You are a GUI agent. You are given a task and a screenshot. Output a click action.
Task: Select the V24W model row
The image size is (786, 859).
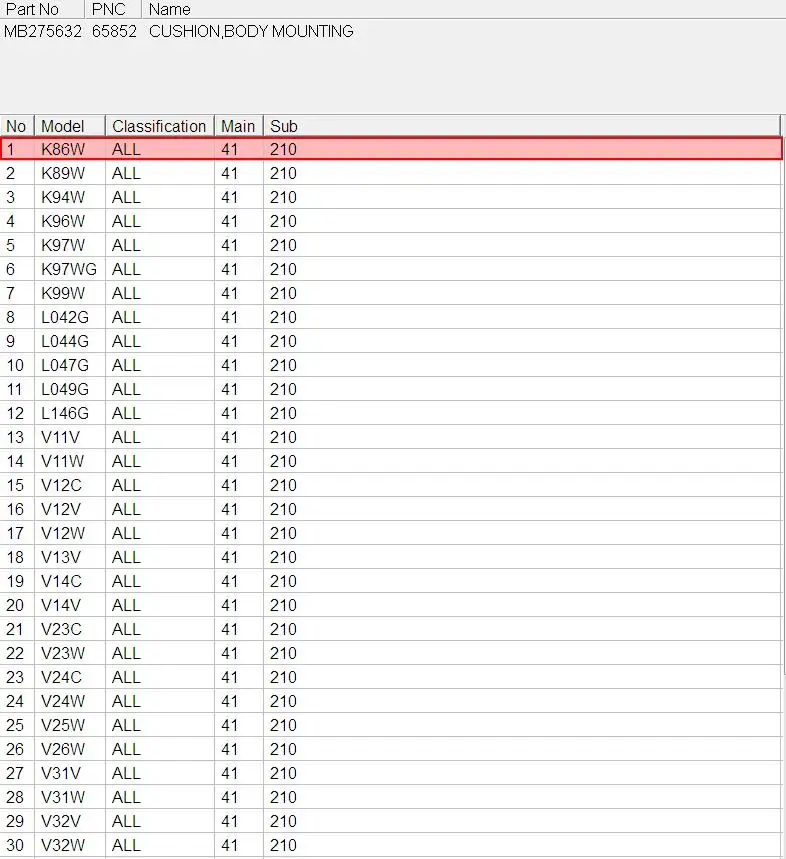tap(391, 701)
